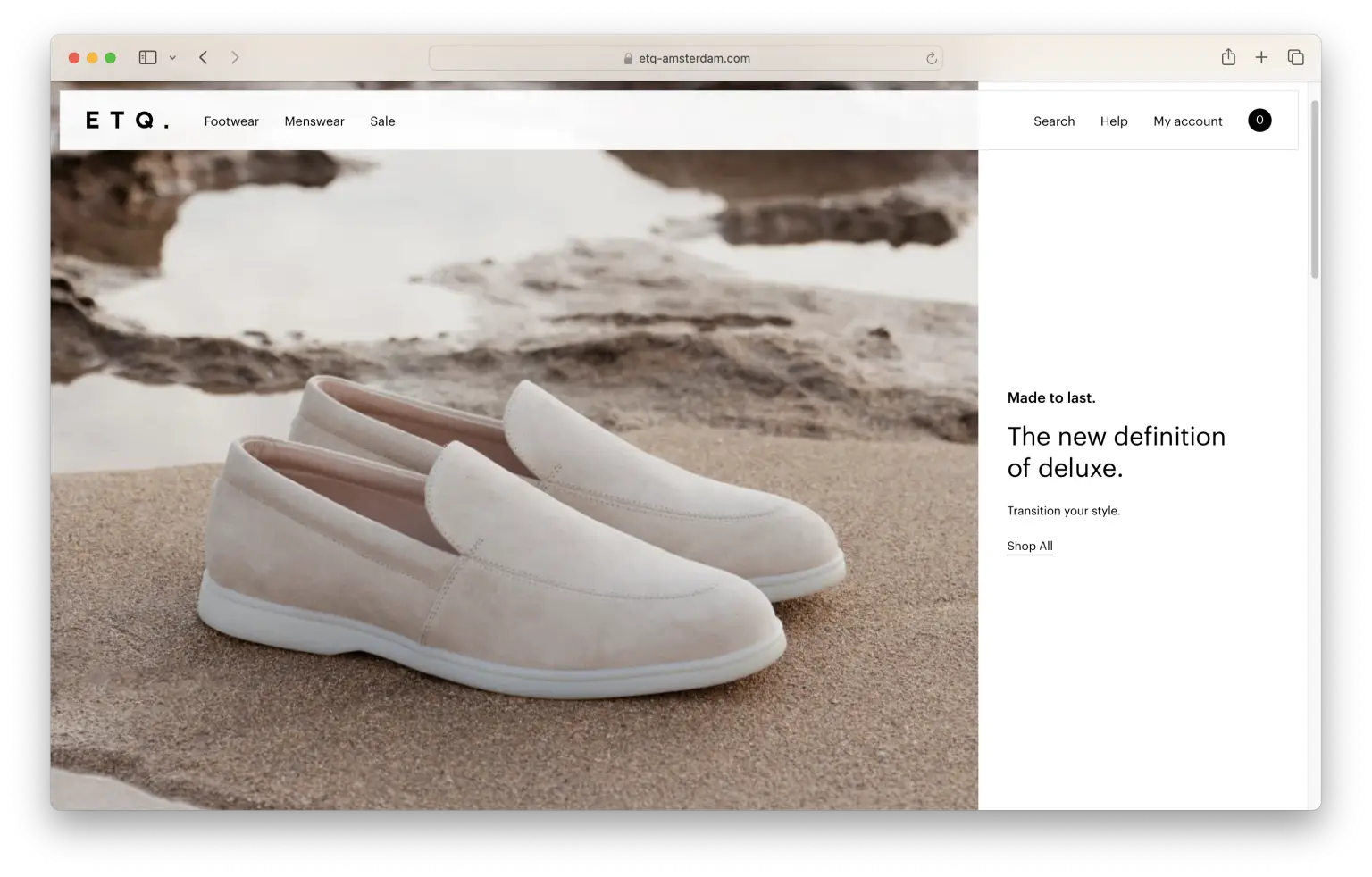The width and height of the screenshot is (1372, 877).
Task: Click the page vertical scrollbar
Action: coord(1314,189)
